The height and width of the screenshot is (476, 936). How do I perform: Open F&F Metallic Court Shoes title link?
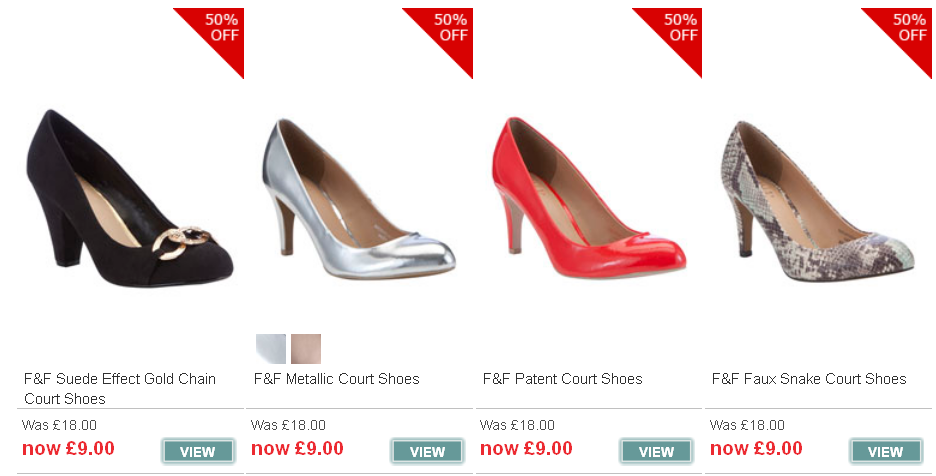click(337, 379)
